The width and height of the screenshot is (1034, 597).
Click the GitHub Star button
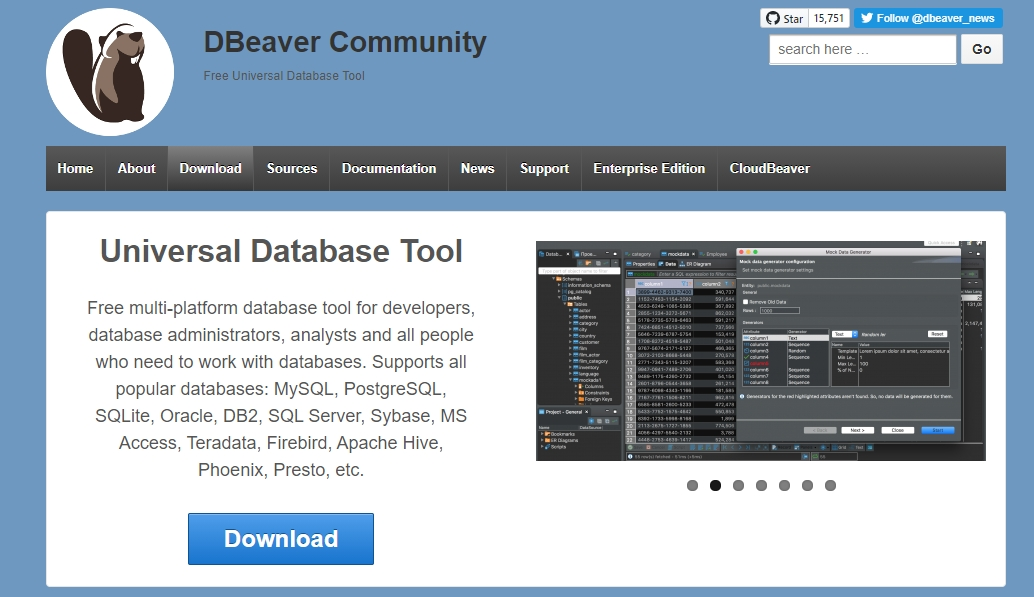tap(785, 18)
